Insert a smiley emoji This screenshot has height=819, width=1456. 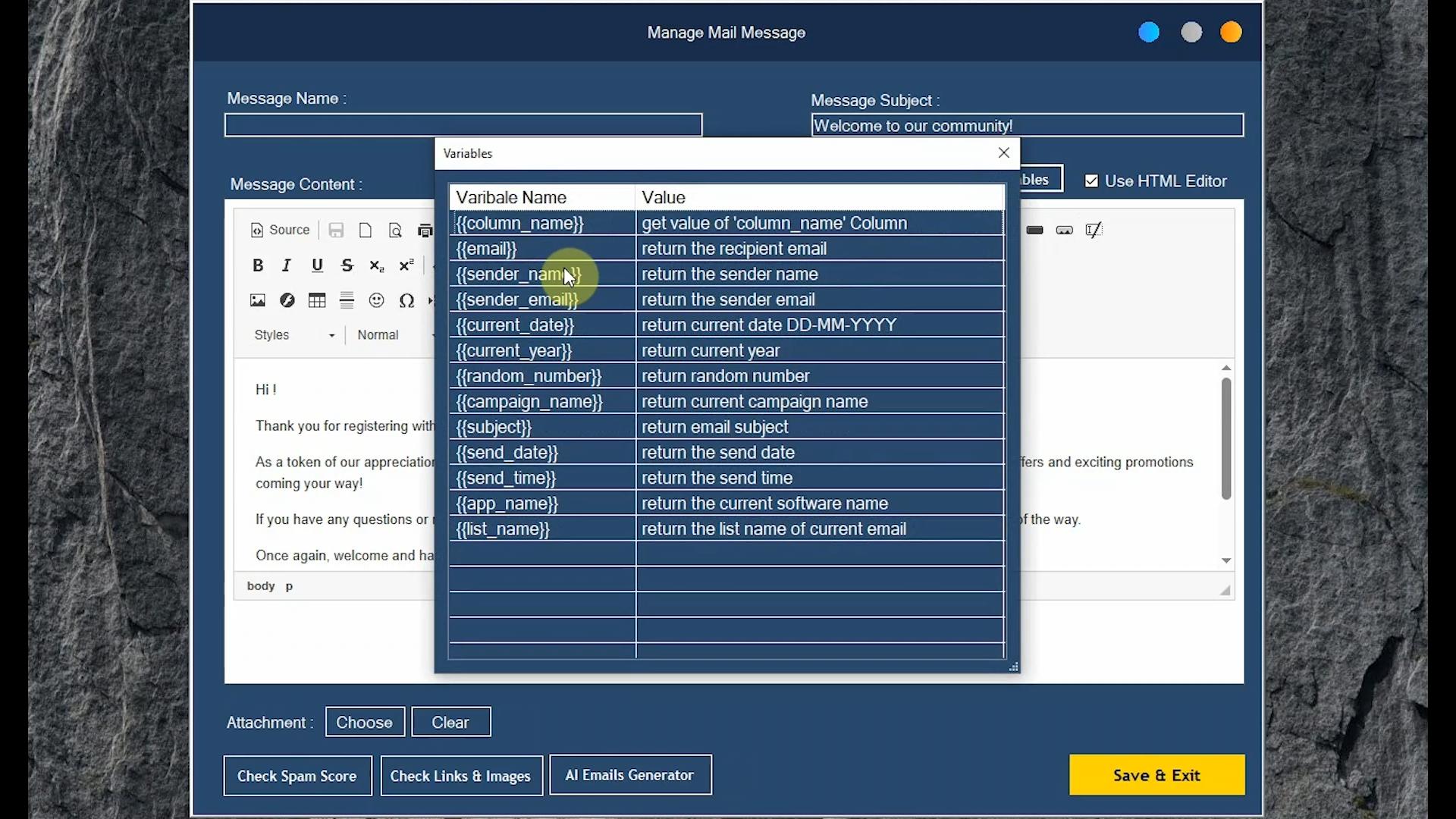[x=376, y=300]
